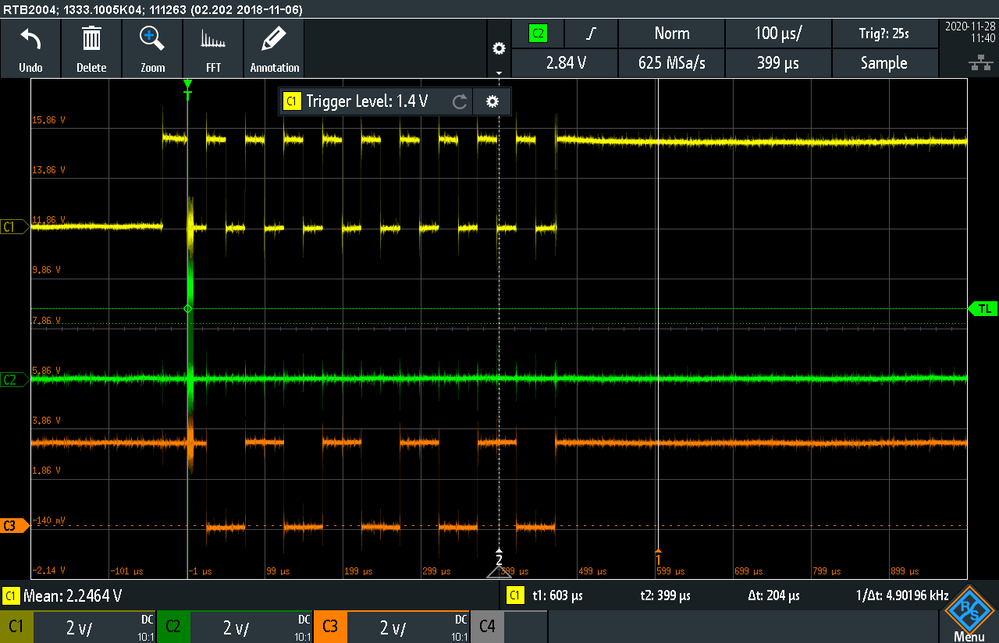The height and width of the screenshot is (643, 999).
Task: Click the C1 badge in Trigger Level popup
Action: pyautogui.click(x=291, y=101)
